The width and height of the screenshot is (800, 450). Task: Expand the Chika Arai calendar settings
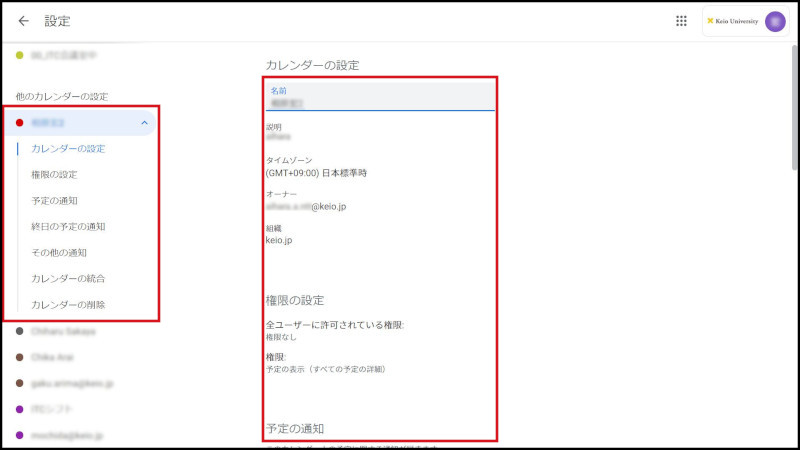(x=55, y=357)
